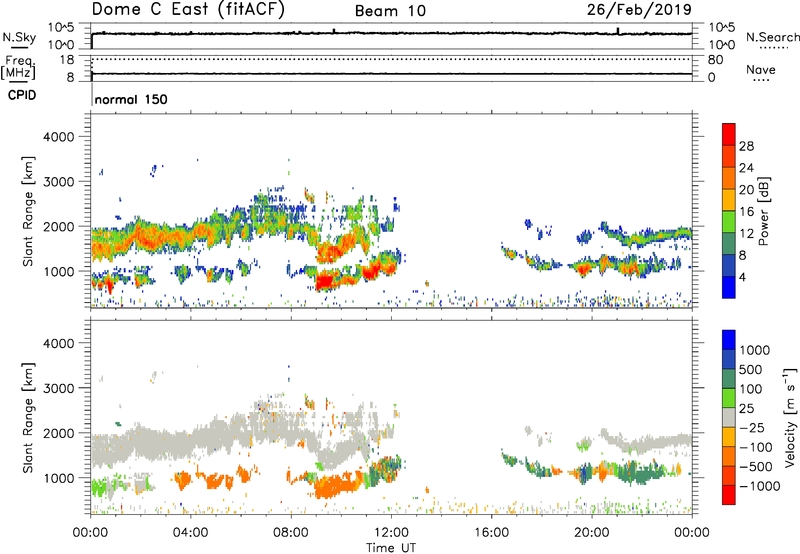Click the '80' Nave axis tick
The height and width of the screenshot is (554, 800).
[x=715, y=60]
